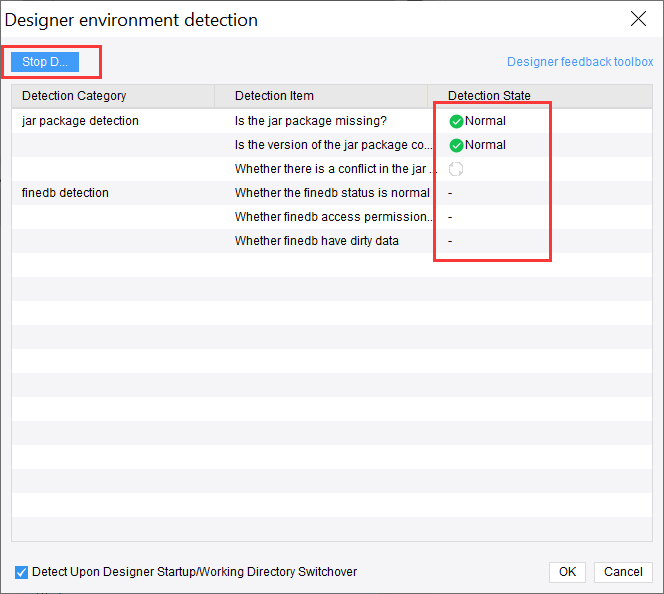The height and width of the screenshot is (594, 664).
Task: Click the Stop Detection button
Action: coord(45,62)
